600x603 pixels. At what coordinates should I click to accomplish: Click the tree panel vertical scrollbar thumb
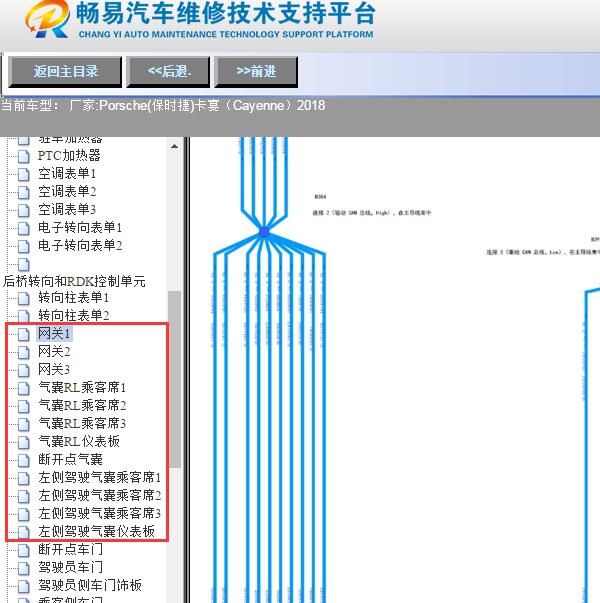[174, 379]
